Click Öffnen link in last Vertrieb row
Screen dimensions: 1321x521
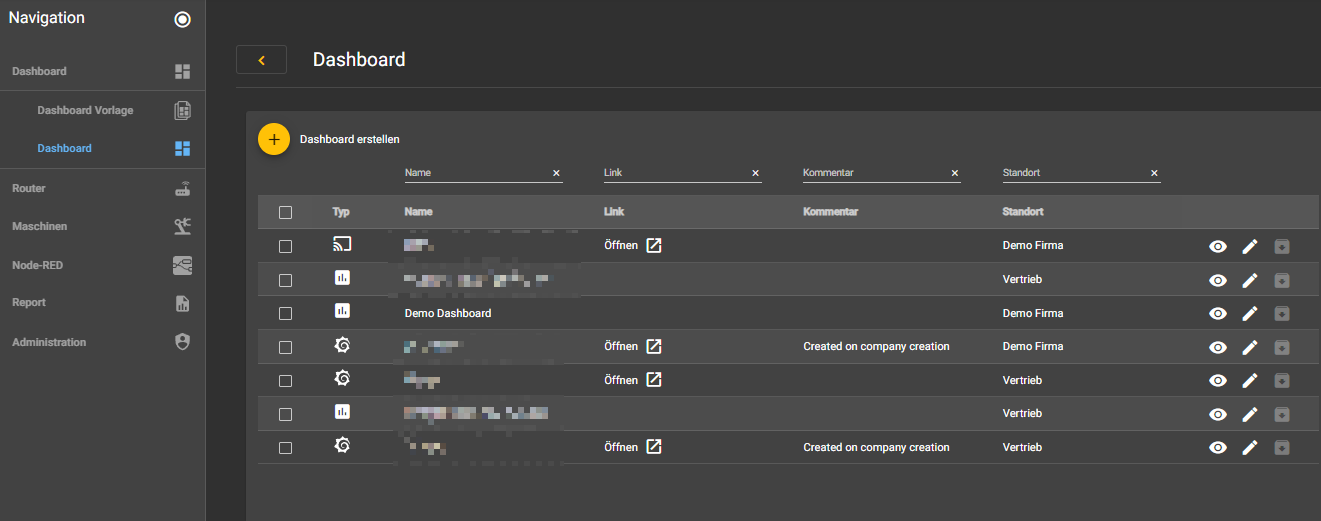coord(621,448)
